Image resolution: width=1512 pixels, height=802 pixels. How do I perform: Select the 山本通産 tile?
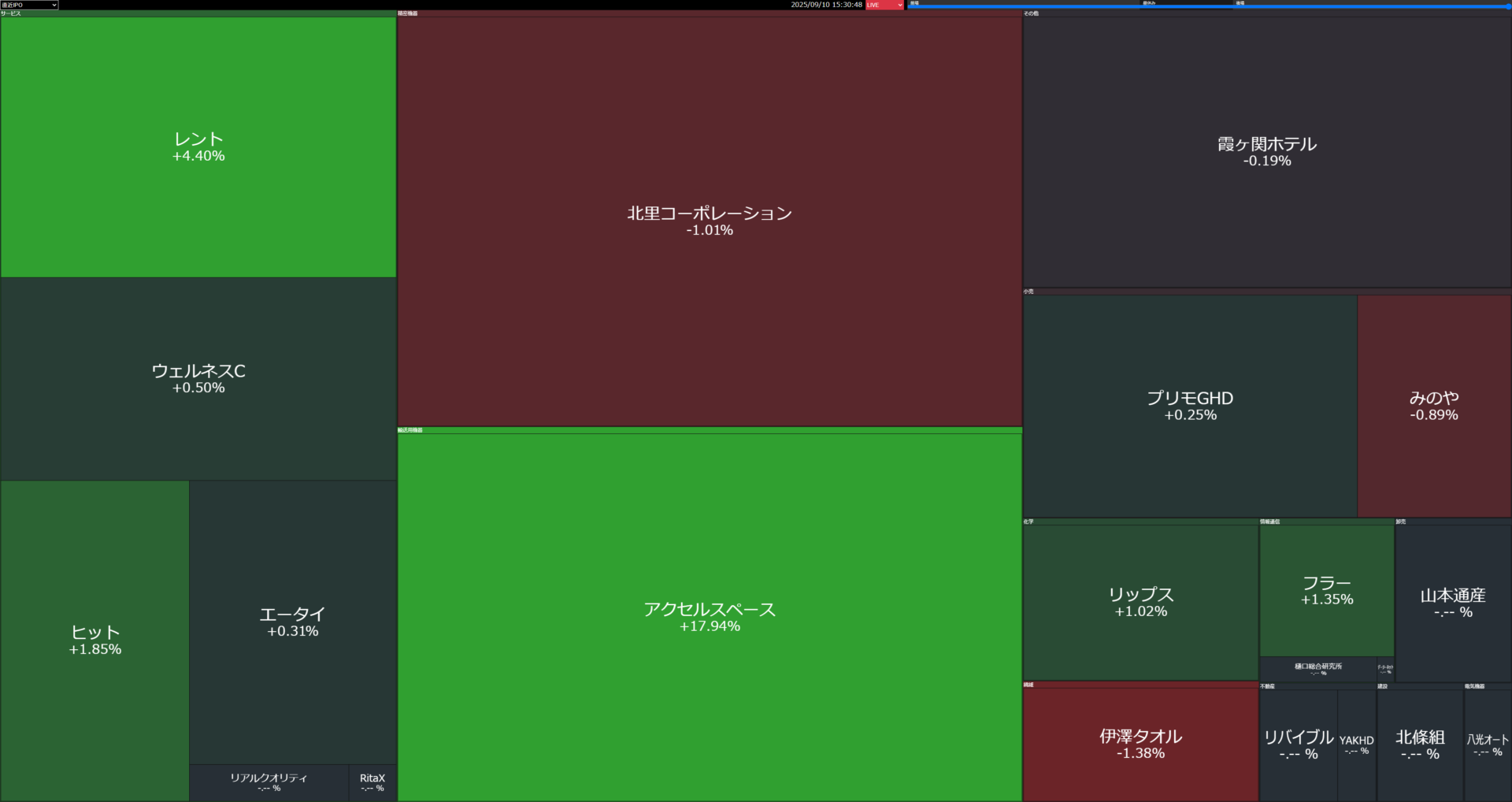(1453, 603)
